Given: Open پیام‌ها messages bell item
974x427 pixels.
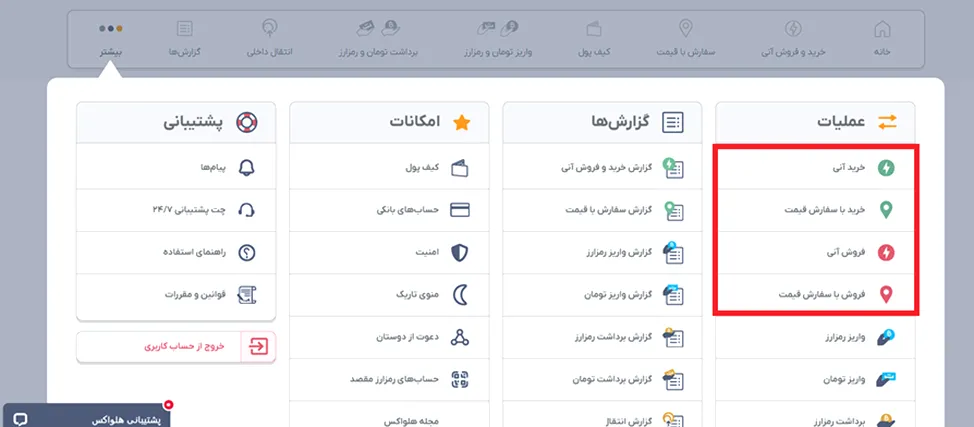Looking at the screenshot, I should pyautogui.click(x=176, y=168).
